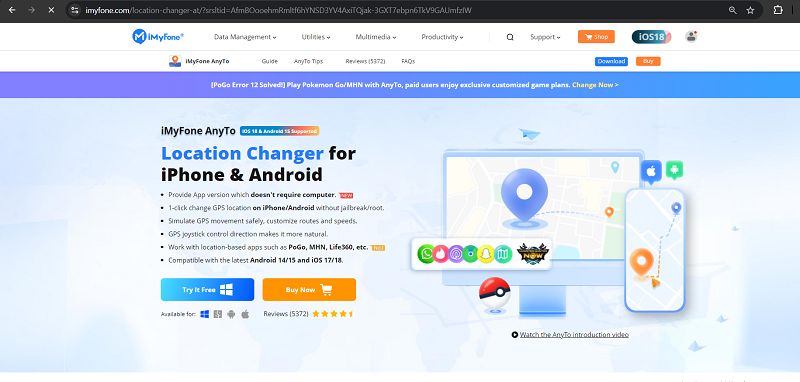
Task: Click the PoGo Error 12 Solved banner text
Action: 390,85
